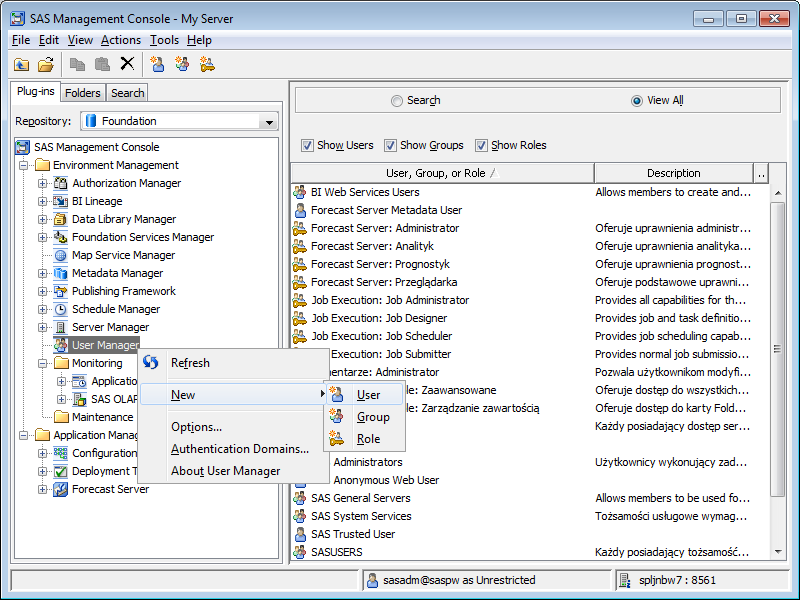Viewport: 800px width, 600px height.
Task: Open the Tools menu
Action: [x=164, y=40]
